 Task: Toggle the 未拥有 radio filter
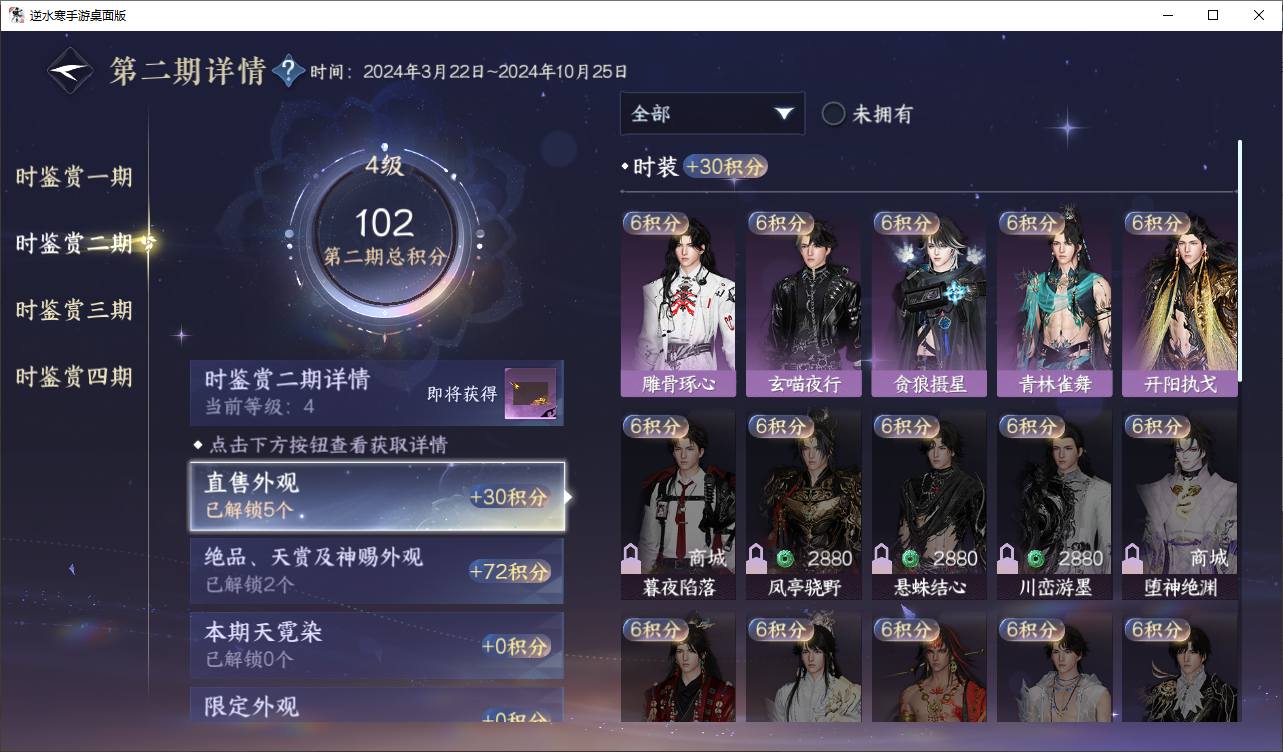[833, 114]
